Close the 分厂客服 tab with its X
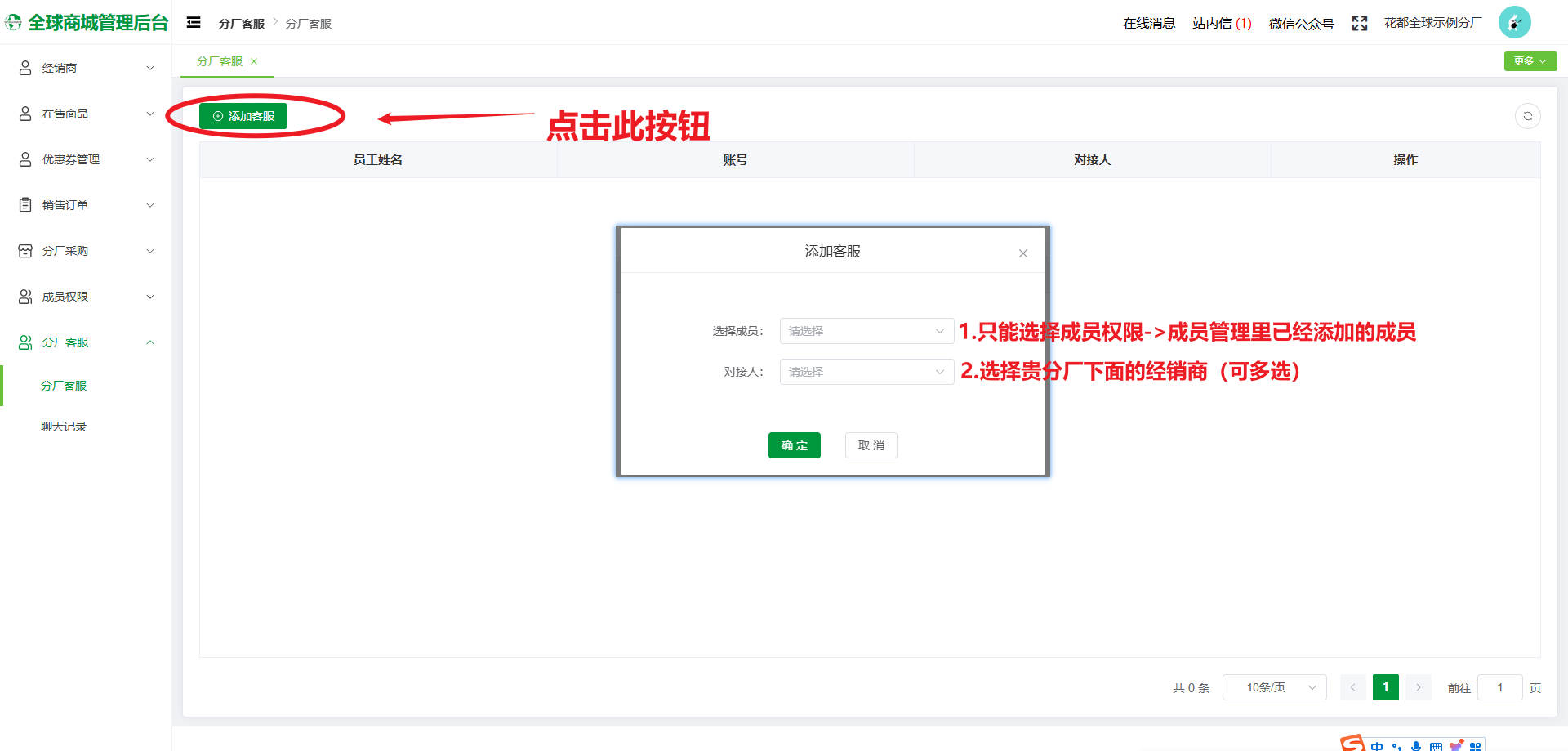The height and width of the screenshot is (751, 1568). 254,61
